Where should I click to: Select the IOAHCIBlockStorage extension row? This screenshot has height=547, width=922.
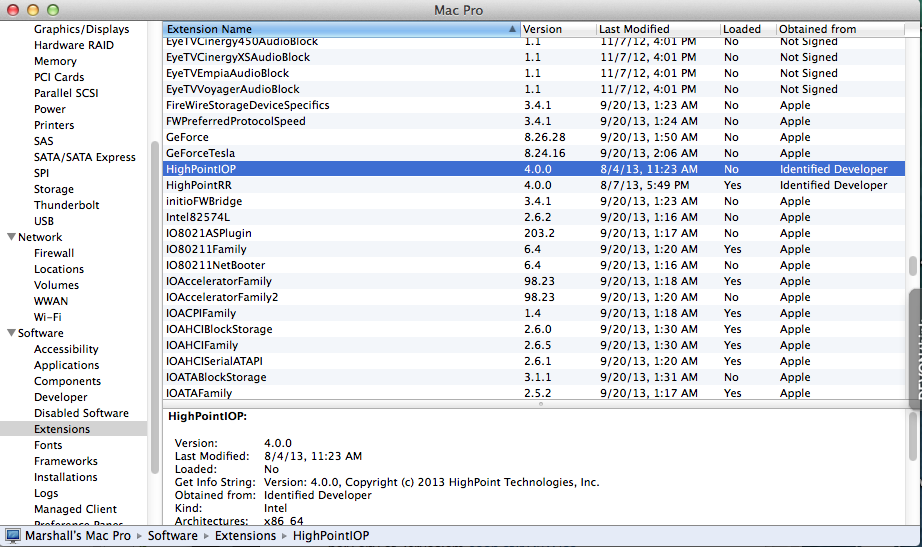pos(534,329)
